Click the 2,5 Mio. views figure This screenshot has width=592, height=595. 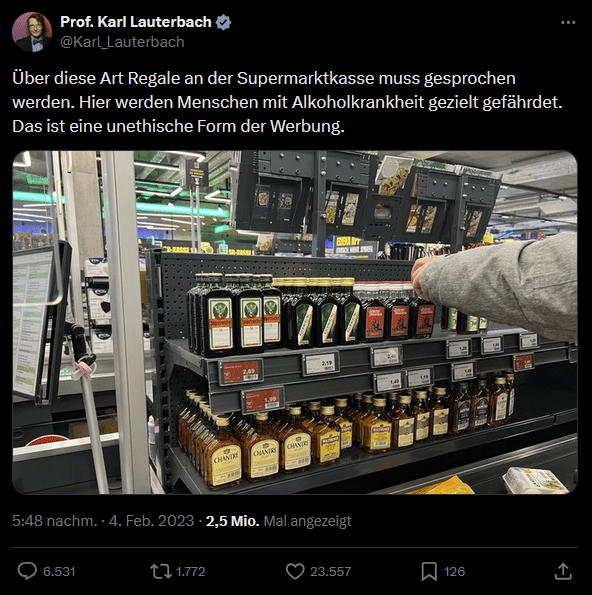pyautogui.click(x=233, y=521)
